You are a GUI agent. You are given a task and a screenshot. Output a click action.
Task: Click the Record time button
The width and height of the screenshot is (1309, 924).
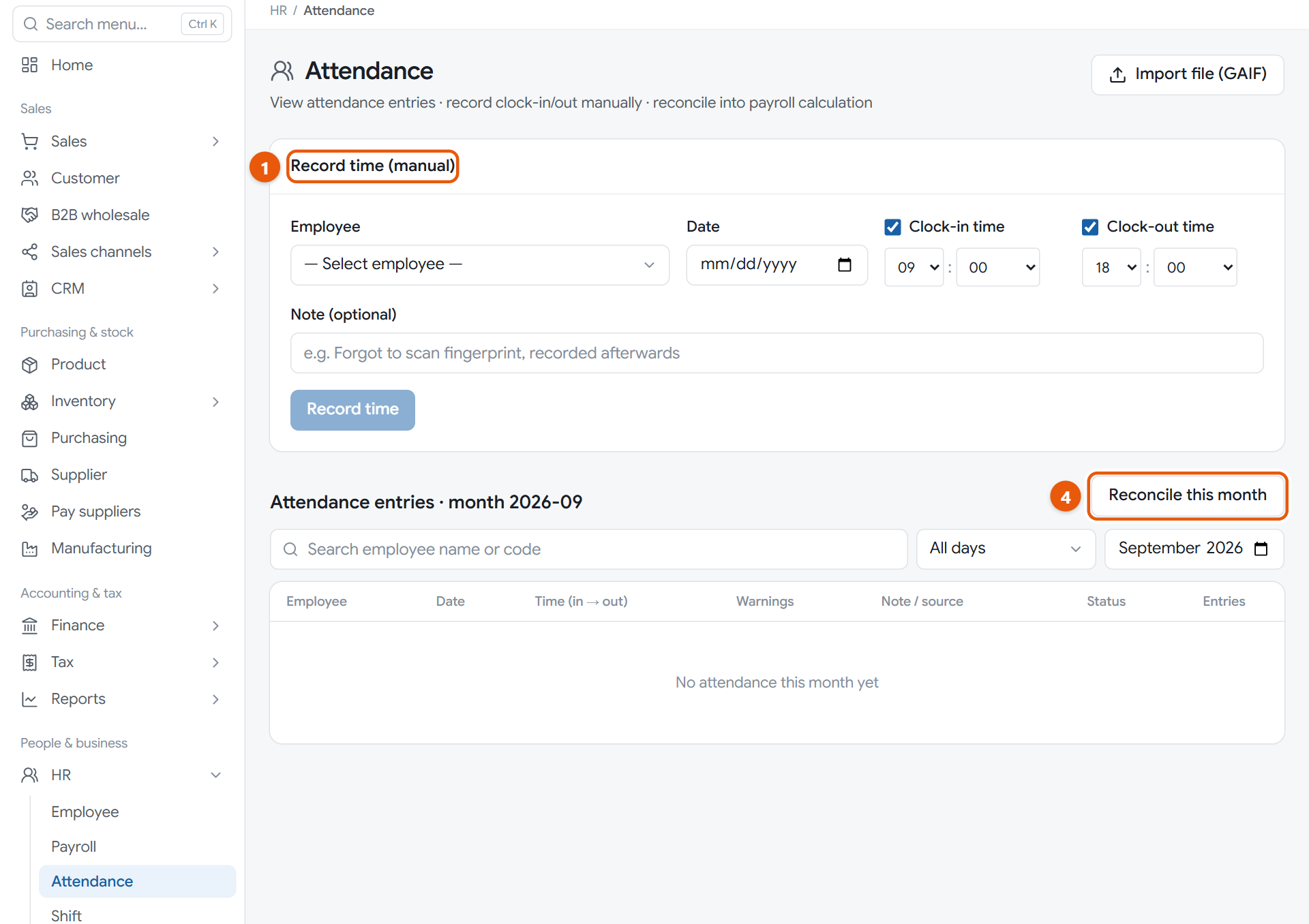point(352,410)
